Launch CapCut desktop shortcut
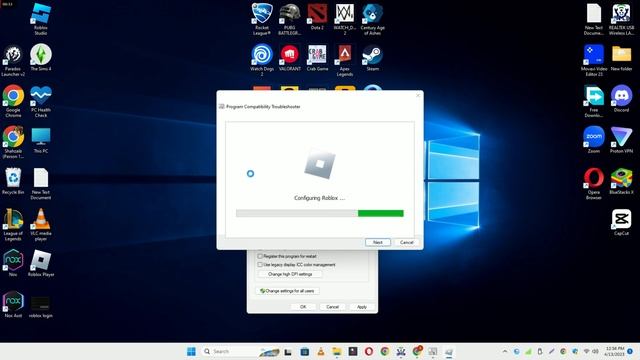Screen dimensions: 640x360 click(621, 222)
